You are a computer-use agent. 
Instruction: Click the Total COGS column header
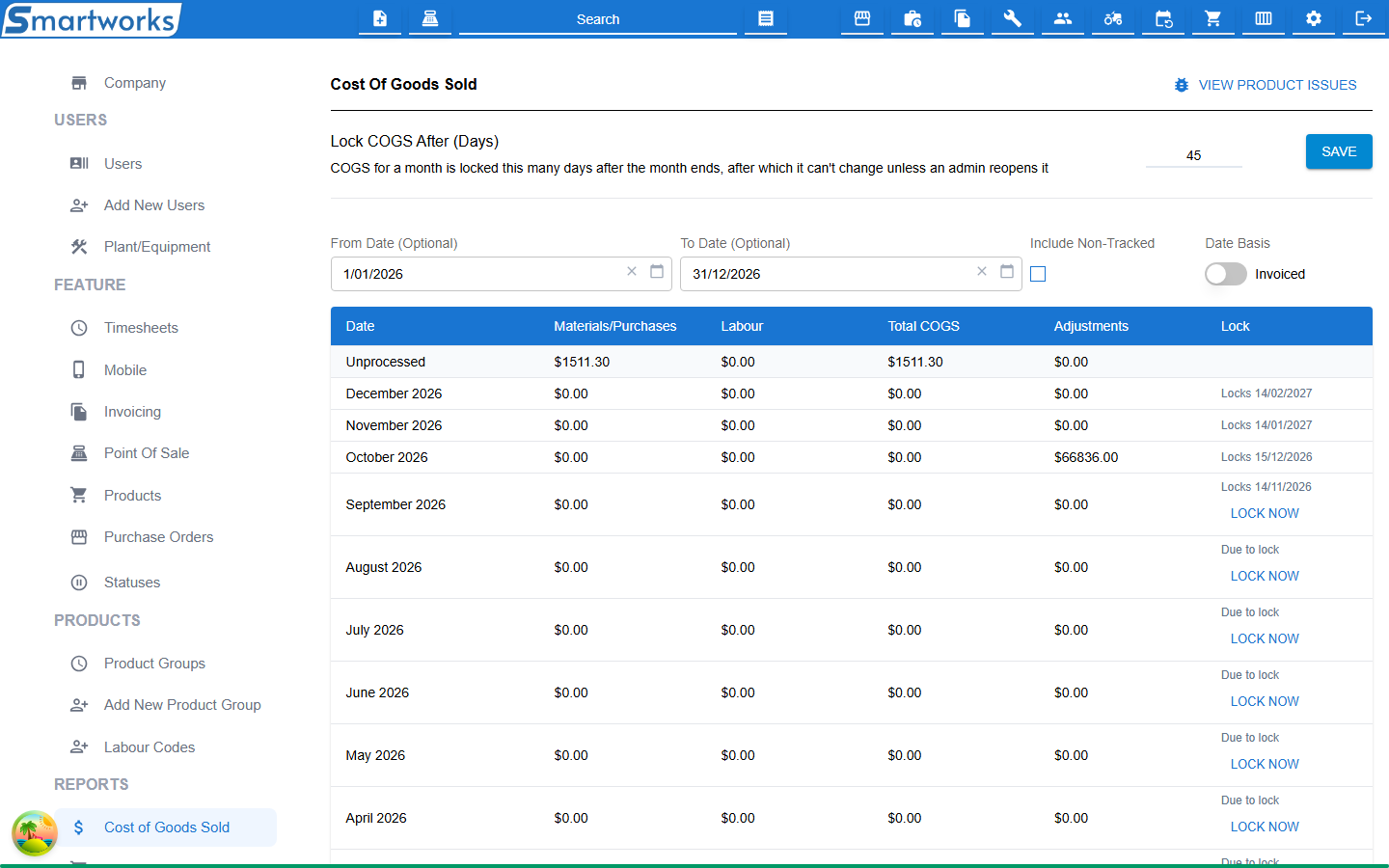tap(923, 326)
